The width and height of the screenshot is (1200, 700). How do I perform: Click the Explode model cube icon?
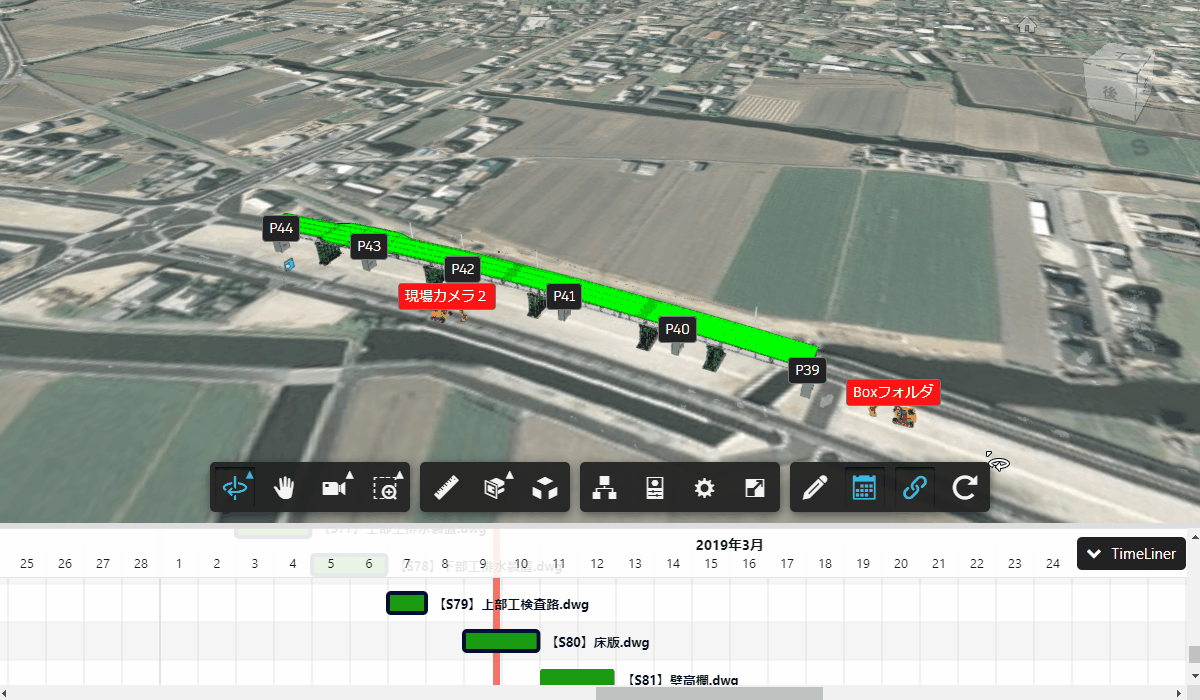click(x=544, y=488)
